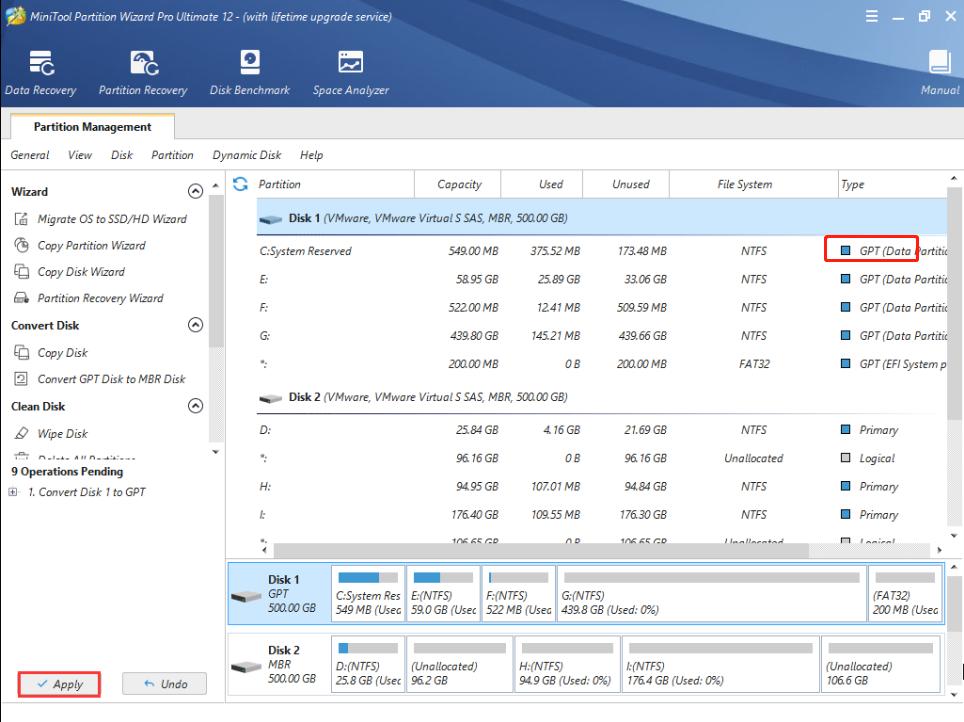
Task: Apply the pending operations
Action: point(59,684)
